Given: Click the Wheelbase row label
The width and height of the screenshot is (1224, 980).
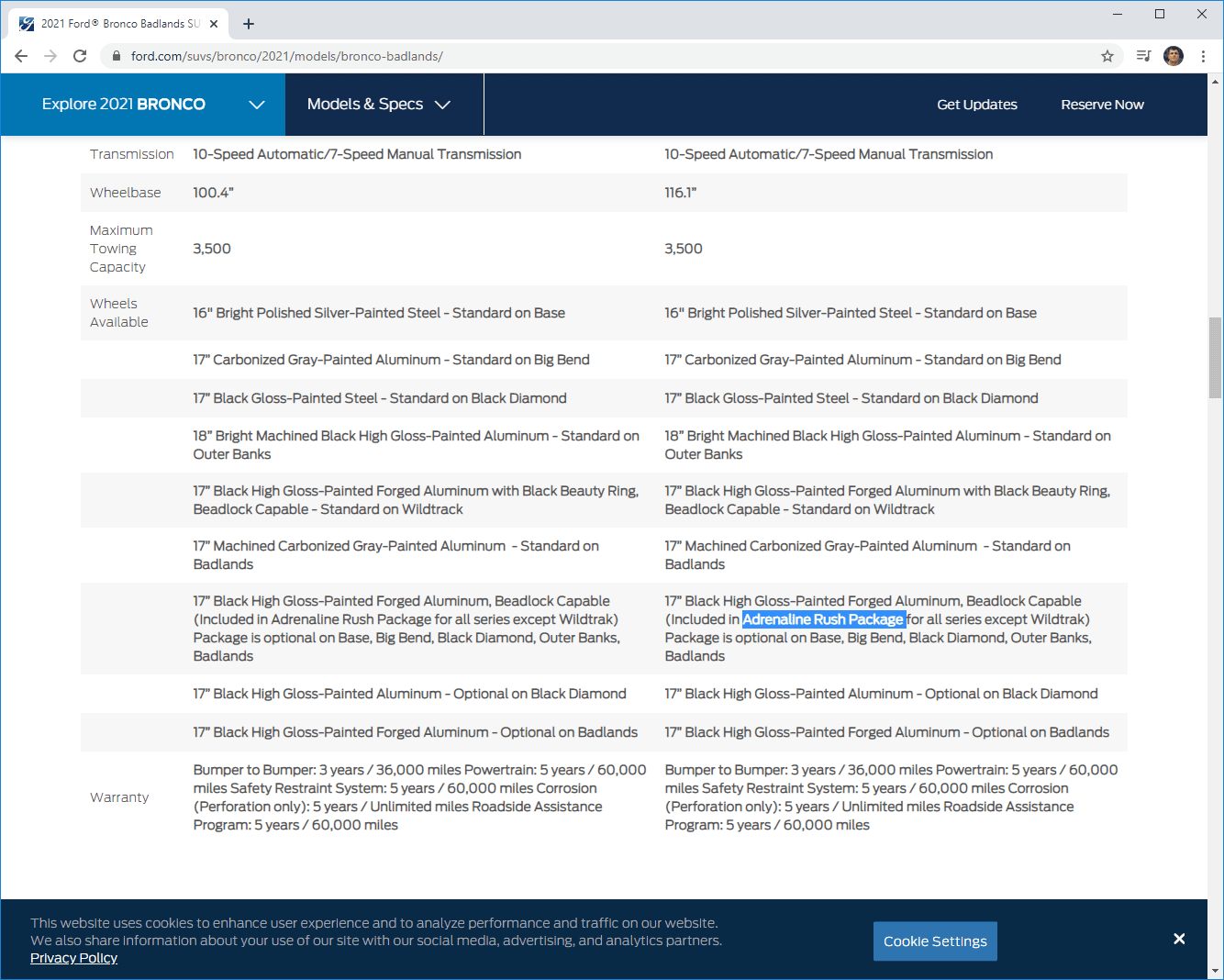Looking at the screenshot, I should point(126,193).
